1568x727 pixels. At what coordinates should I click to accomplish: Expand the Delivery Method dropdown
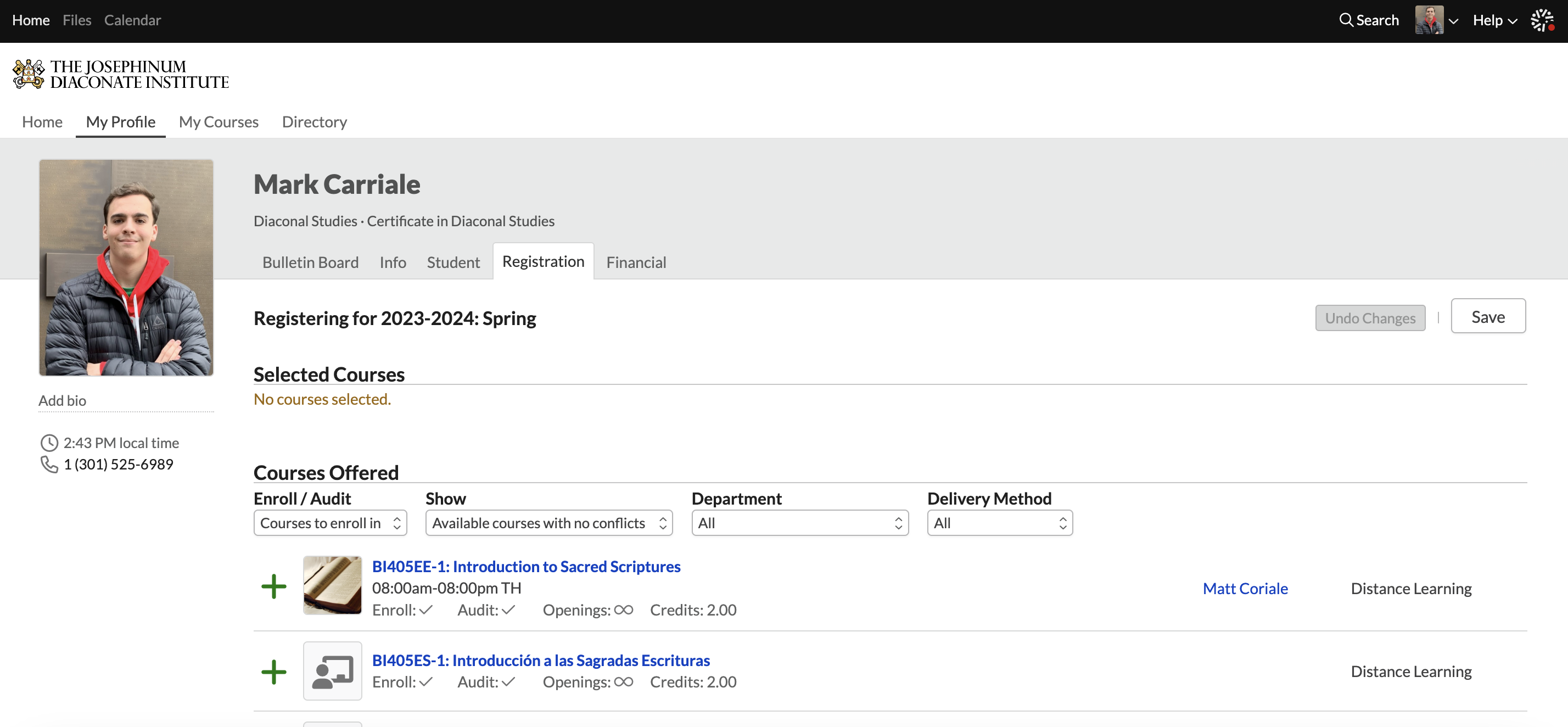[x=999, y=523]
